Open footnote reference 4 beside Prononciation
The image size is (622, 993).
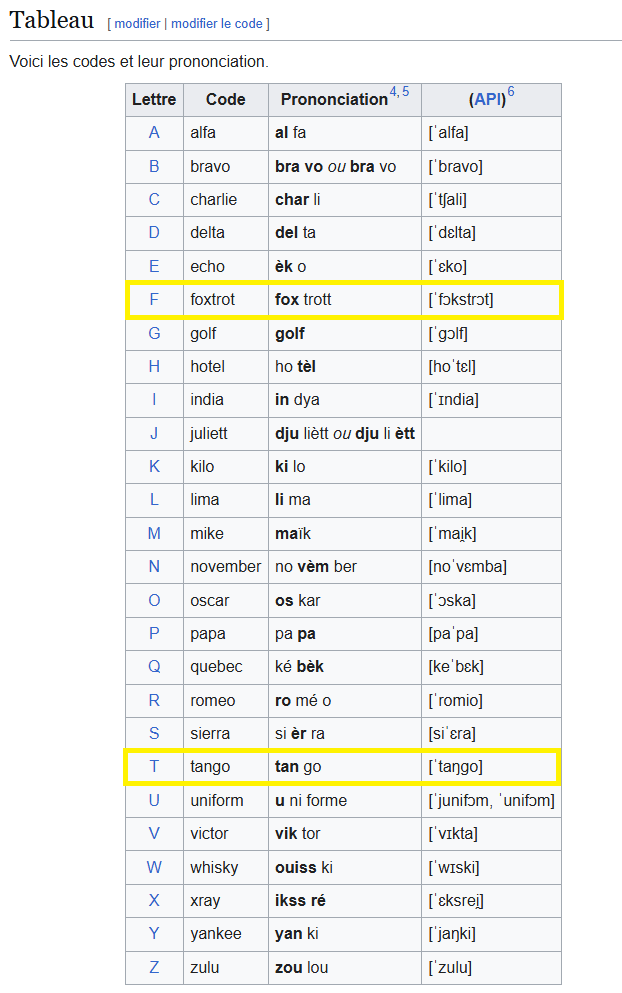click(394, 92)
